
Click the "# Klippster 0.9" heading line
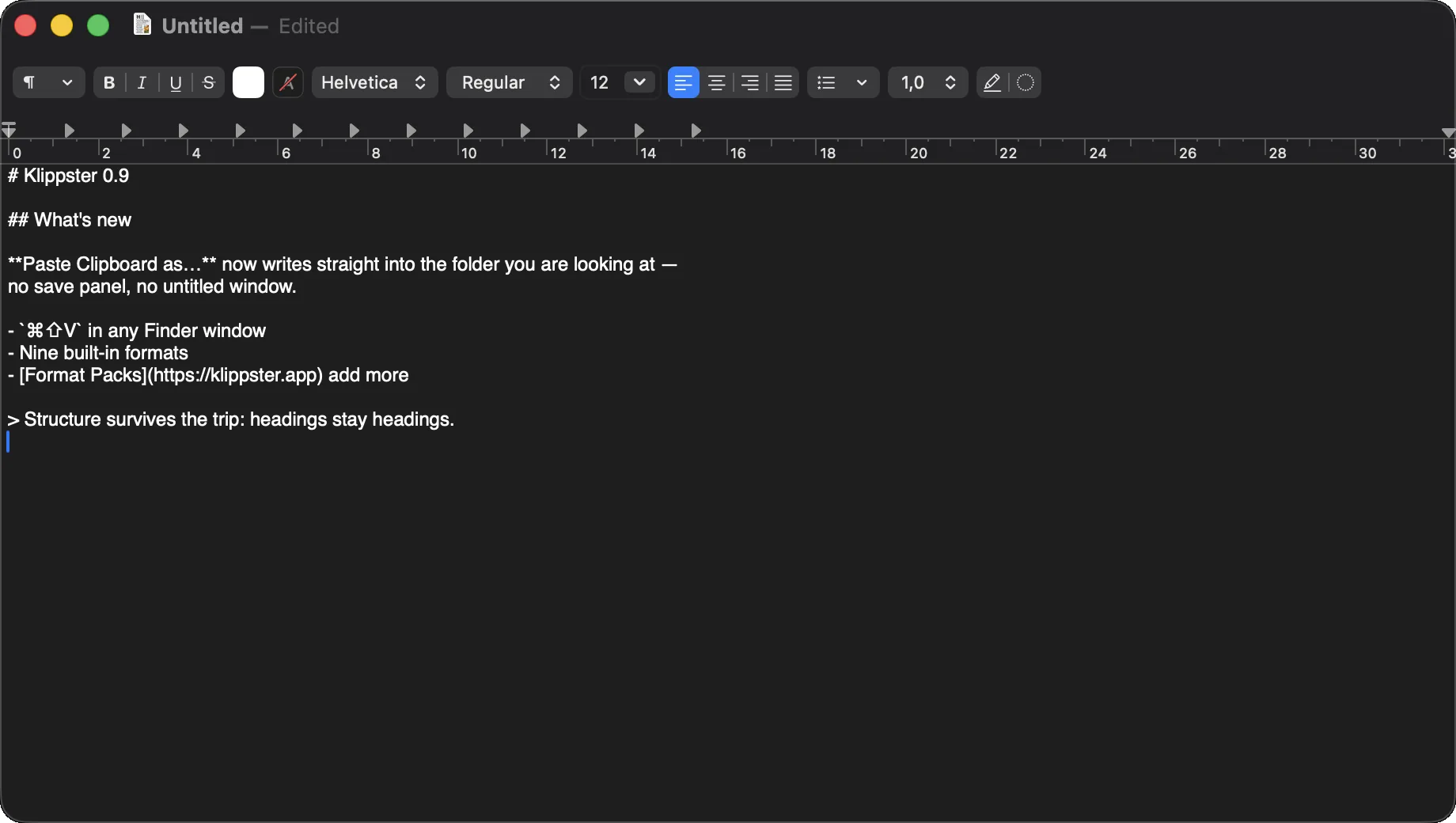[68, 176]
